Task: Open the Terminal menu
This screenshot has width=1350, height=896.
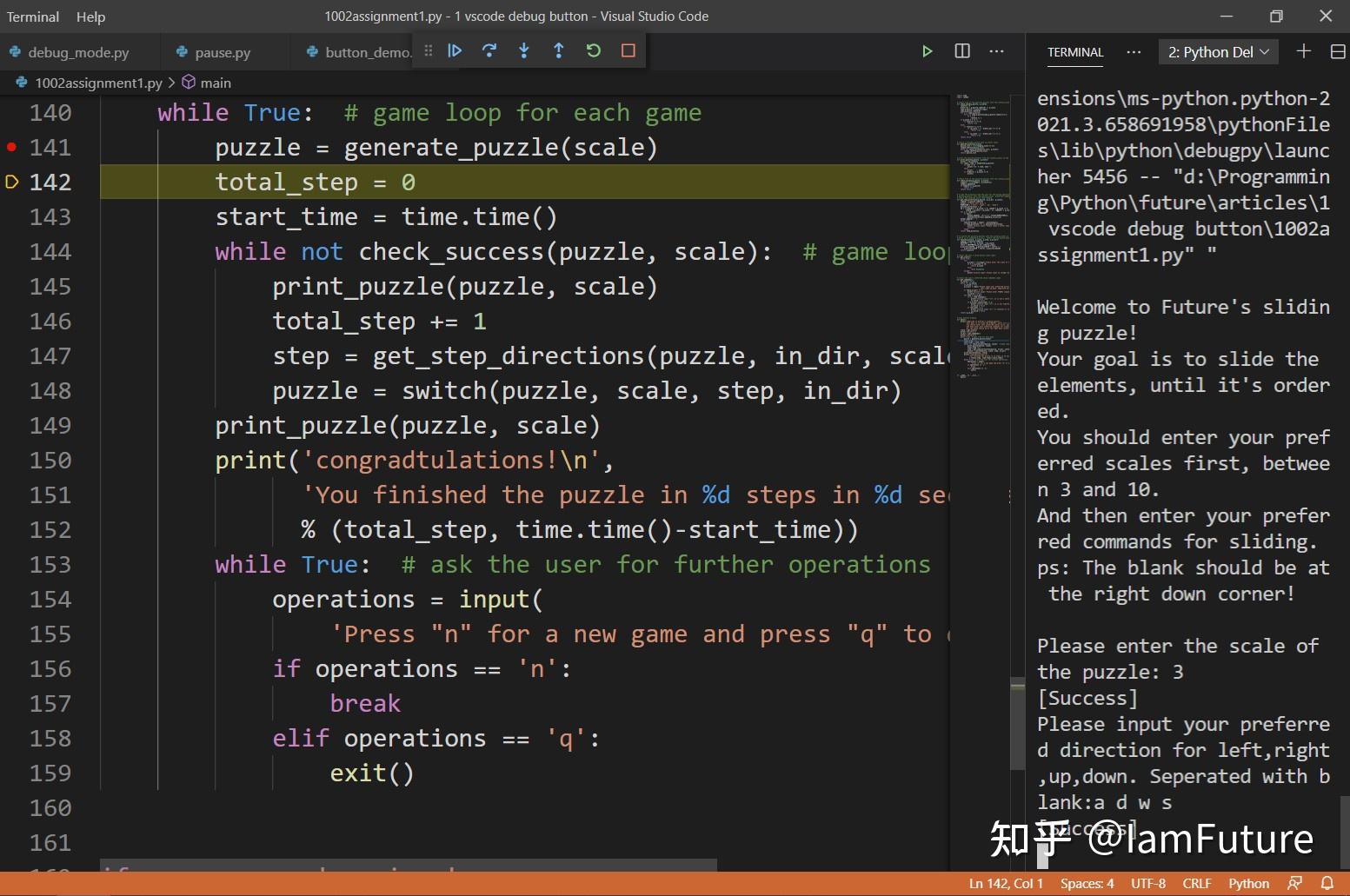Action: (x=32, y=17)
